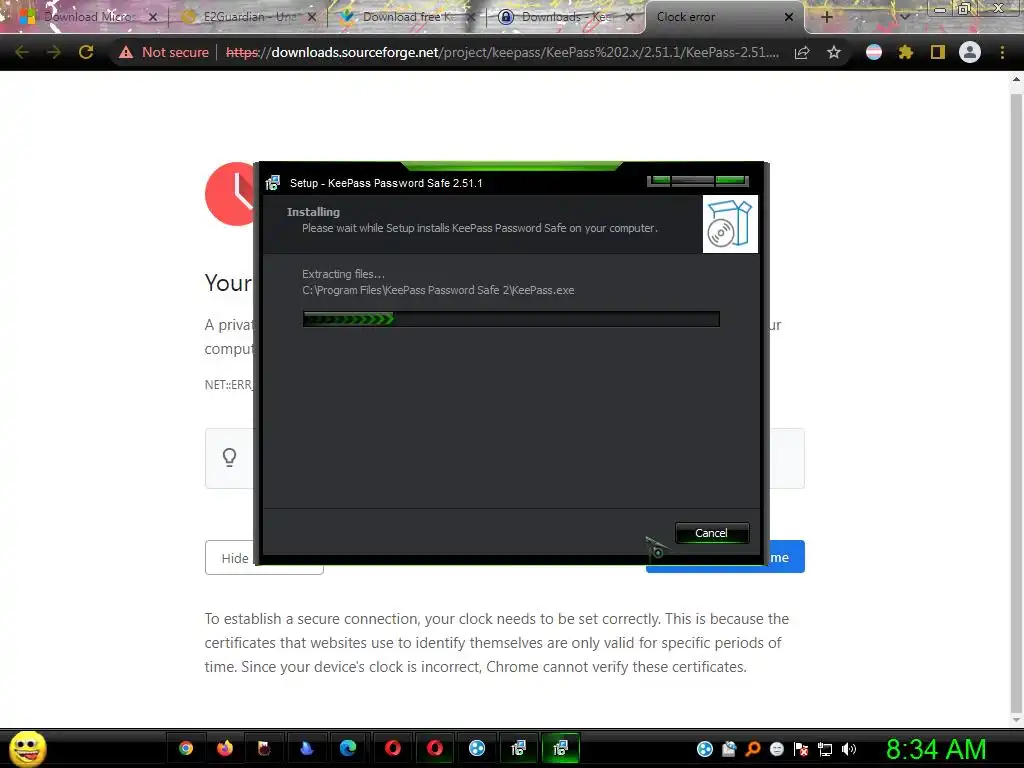Click the network tray icon

coord(825,750)
